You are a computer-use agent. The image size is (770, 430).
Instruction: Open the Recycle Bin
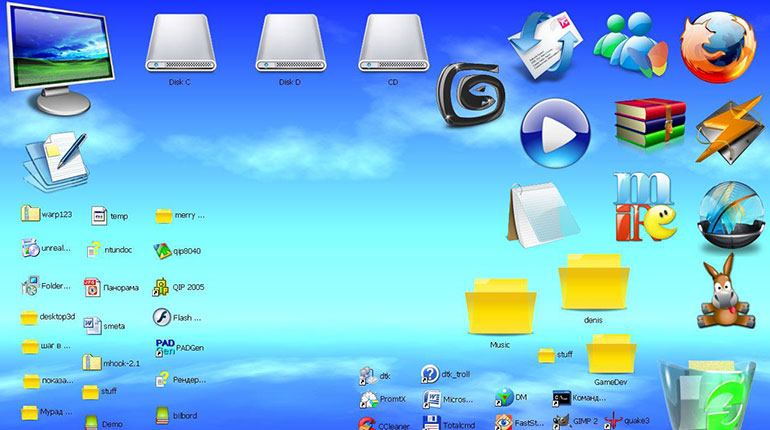[706, 396]
